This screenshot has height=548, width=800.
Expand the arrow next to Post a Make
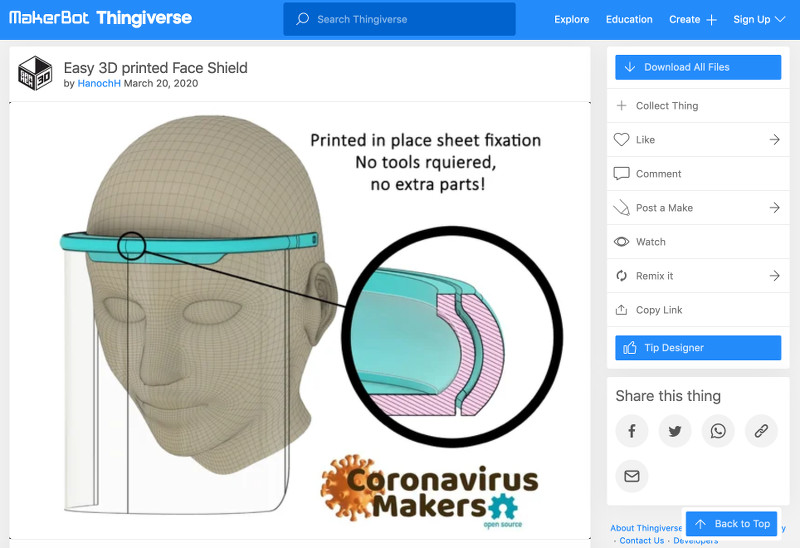coord(774,208)
